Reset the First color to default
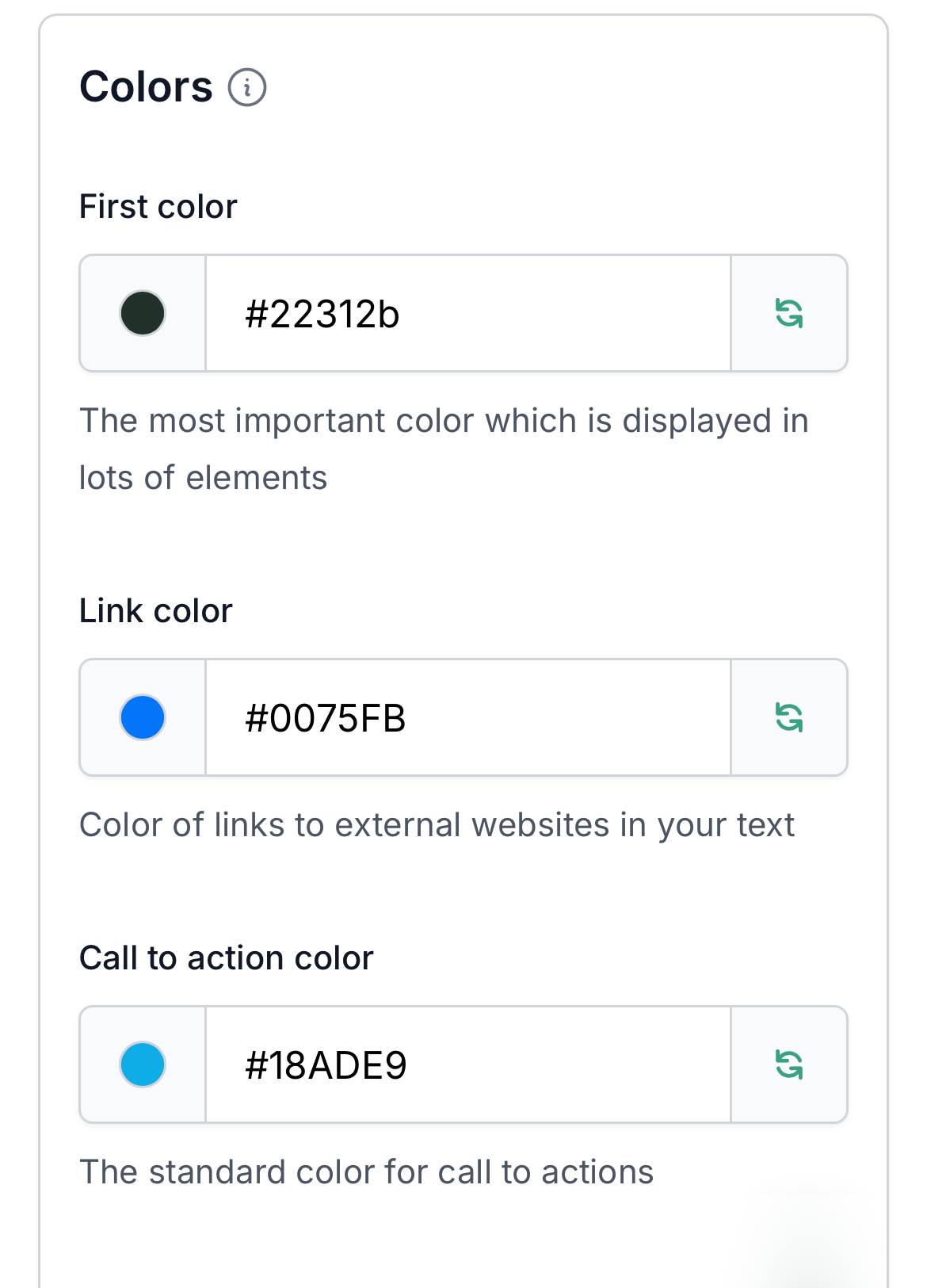 click(x=789, y=313)
